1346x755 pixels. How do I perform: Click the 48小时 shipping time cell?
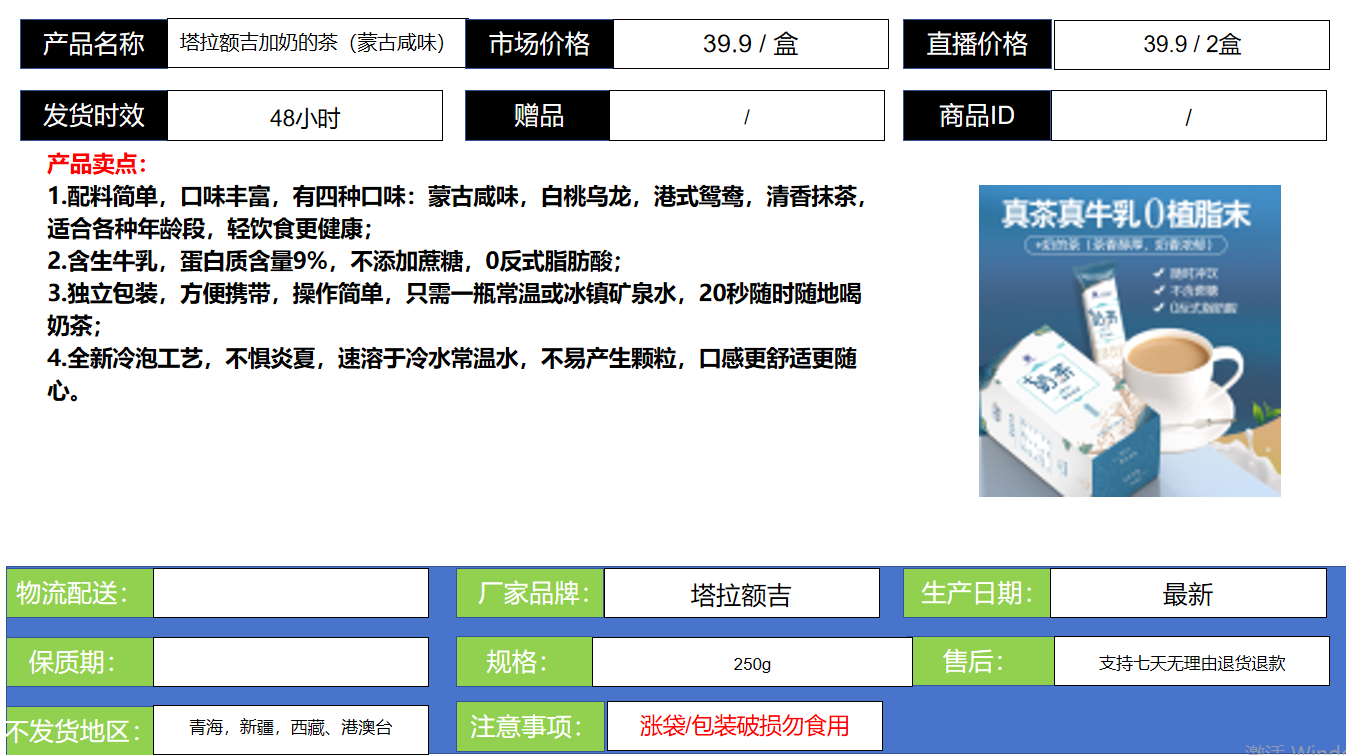click(x=304, y=117)
